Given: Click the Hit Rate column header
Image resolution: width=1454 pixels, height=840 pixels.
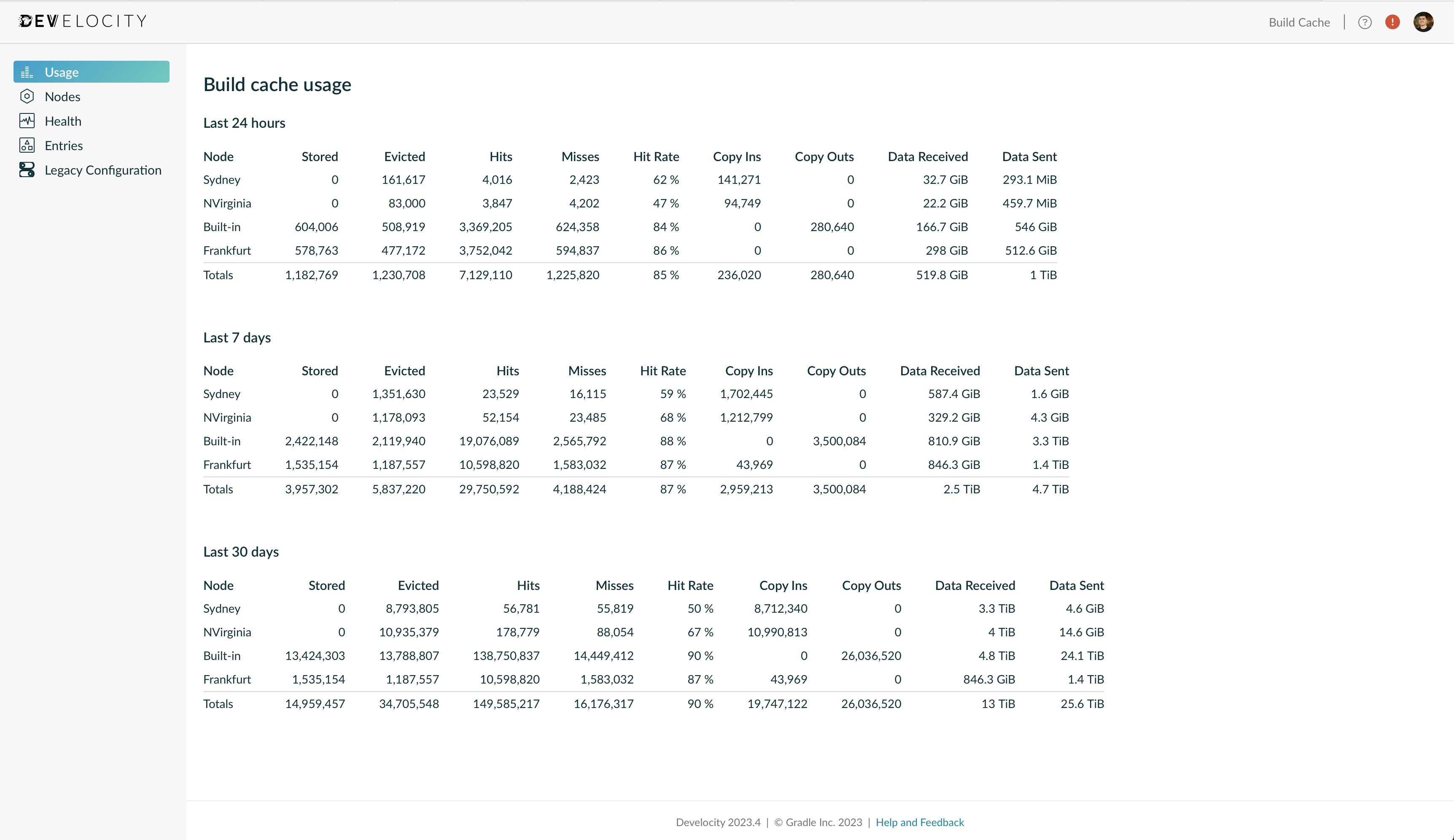Looking at the screenshot, I should pos(656,156).
